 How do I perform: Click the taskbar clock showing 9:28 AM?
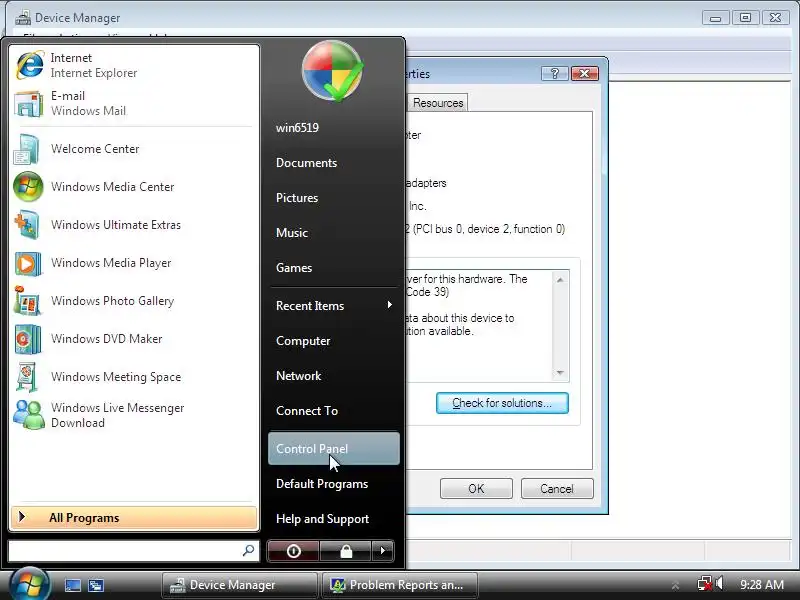(x=762, y=585)
